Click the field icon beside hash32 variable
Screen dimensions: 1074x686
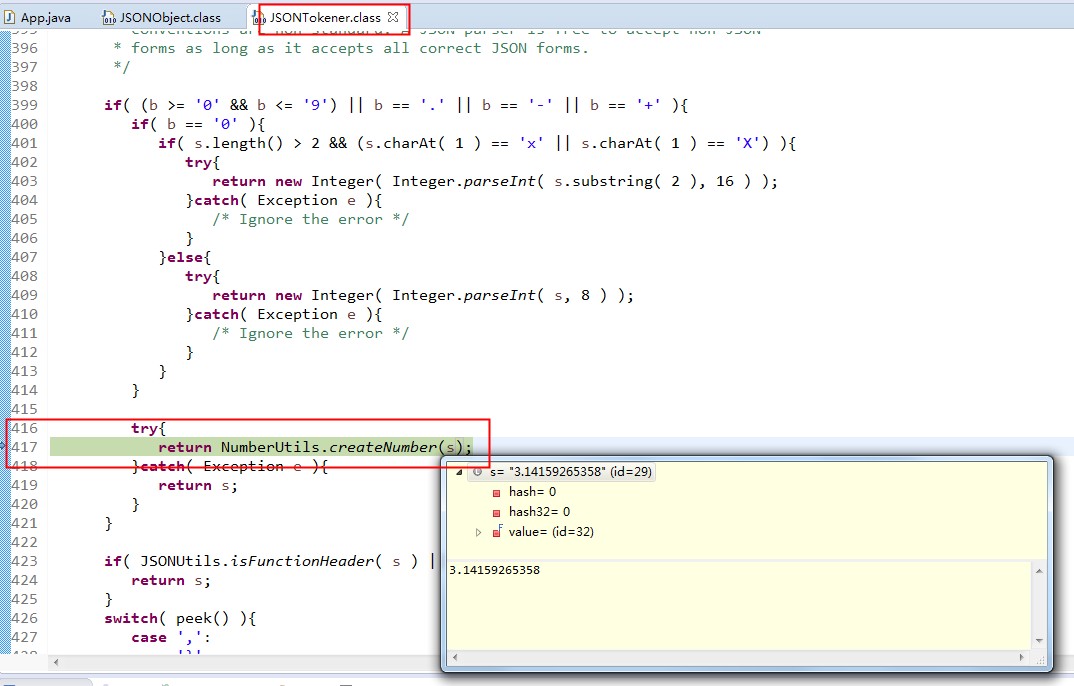497,512
